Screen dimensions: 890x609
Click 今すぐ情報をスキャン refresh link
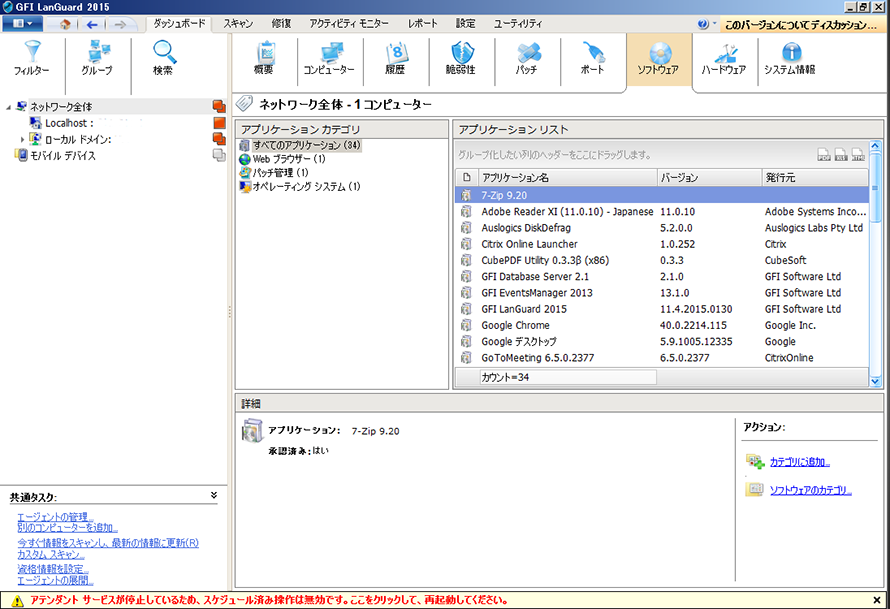coord(108,543)
